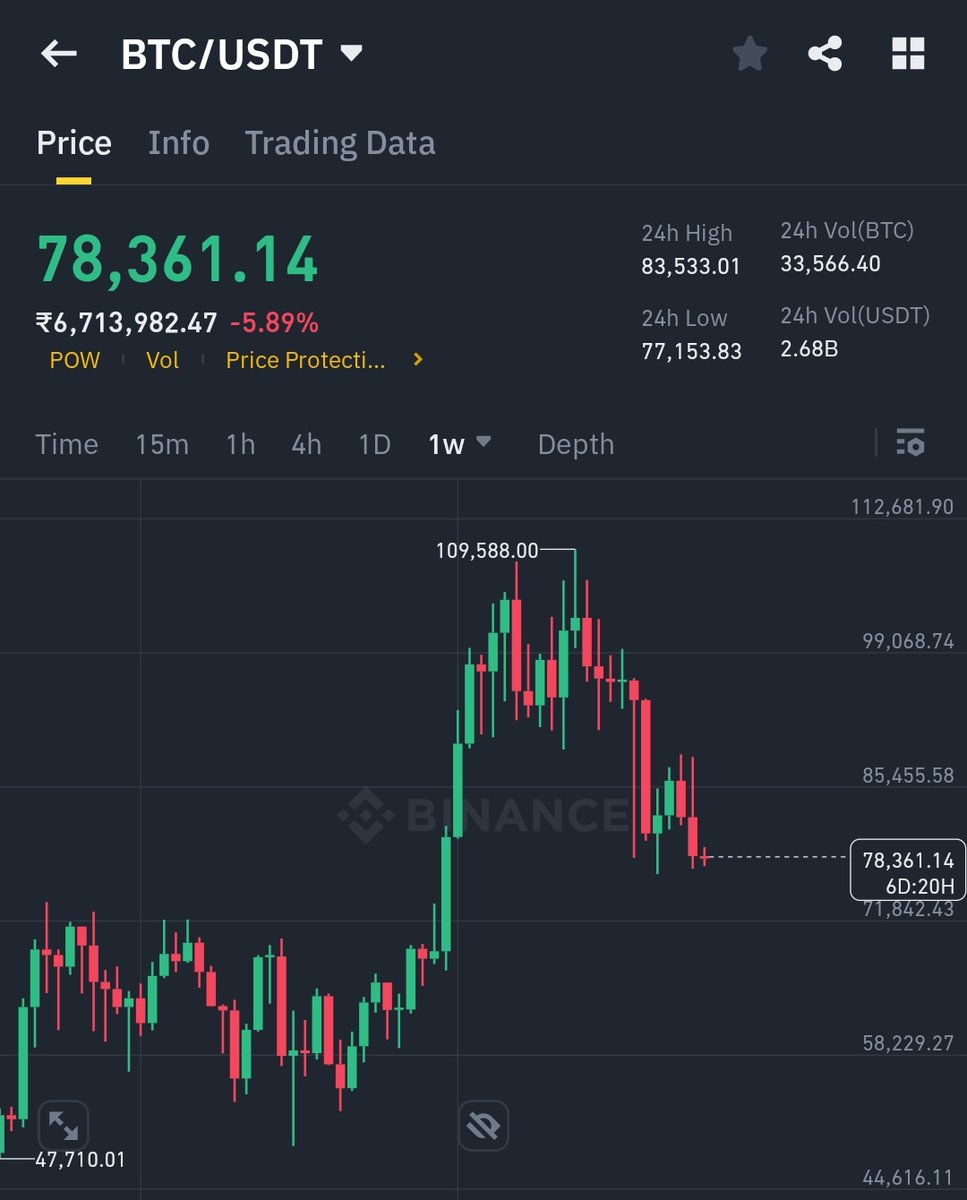Click the 99,068.74 axis label
Viewport: 967px width, 1200px height.
[908, 641]
